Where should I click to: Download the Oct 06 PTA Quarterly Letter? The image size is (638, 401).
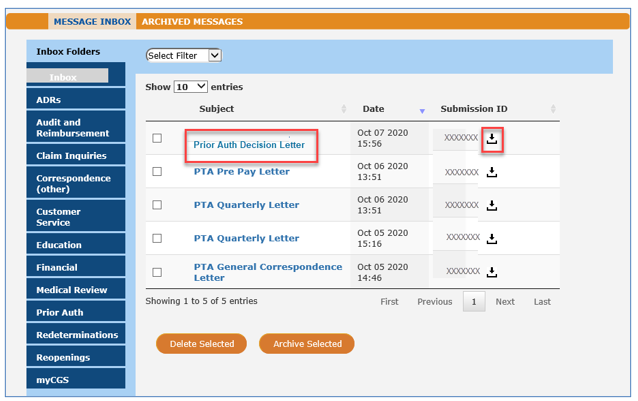(x=491, y=205)
